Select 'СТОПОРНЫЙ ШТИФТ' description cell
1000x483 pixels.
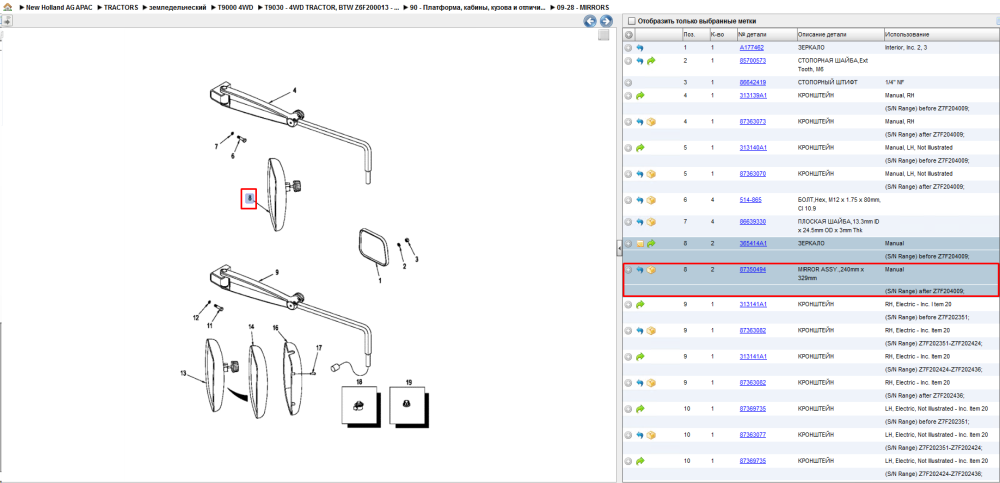[828, 82]
